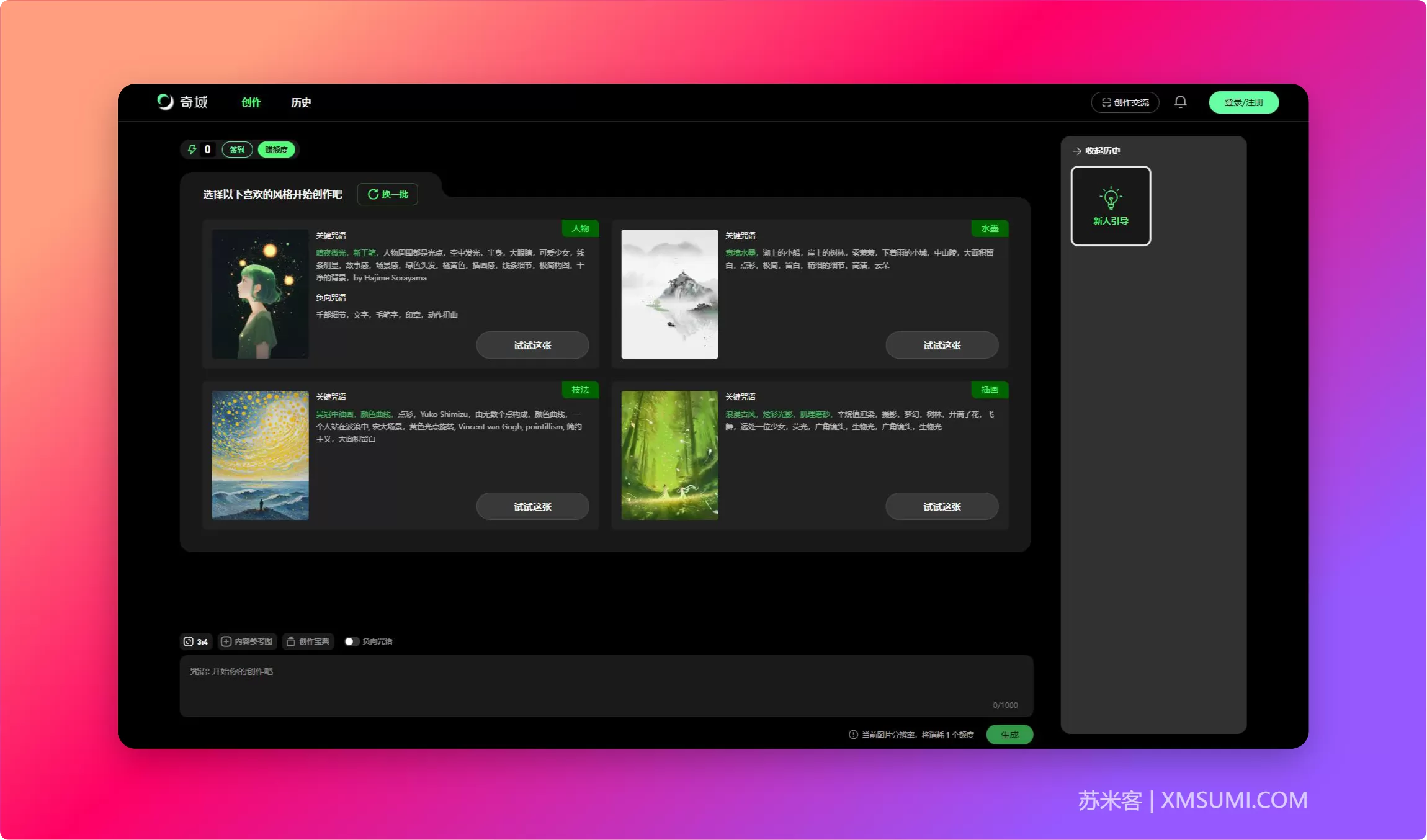Click the 签到 check-in button
Screen dimensions: 1427x840
tap(237, 150)
